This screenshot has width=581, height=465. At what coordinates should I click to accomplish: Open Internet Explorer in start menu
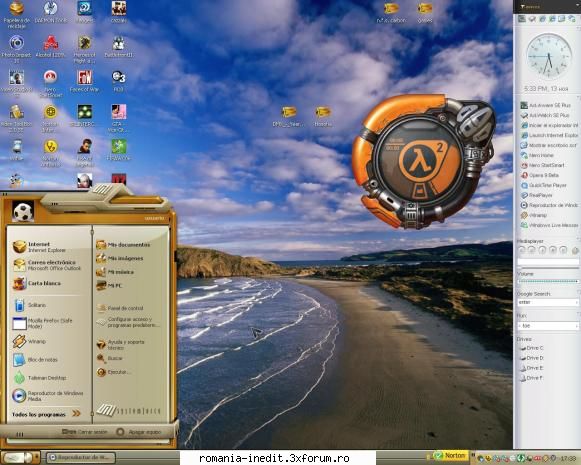tap(39, 247)
